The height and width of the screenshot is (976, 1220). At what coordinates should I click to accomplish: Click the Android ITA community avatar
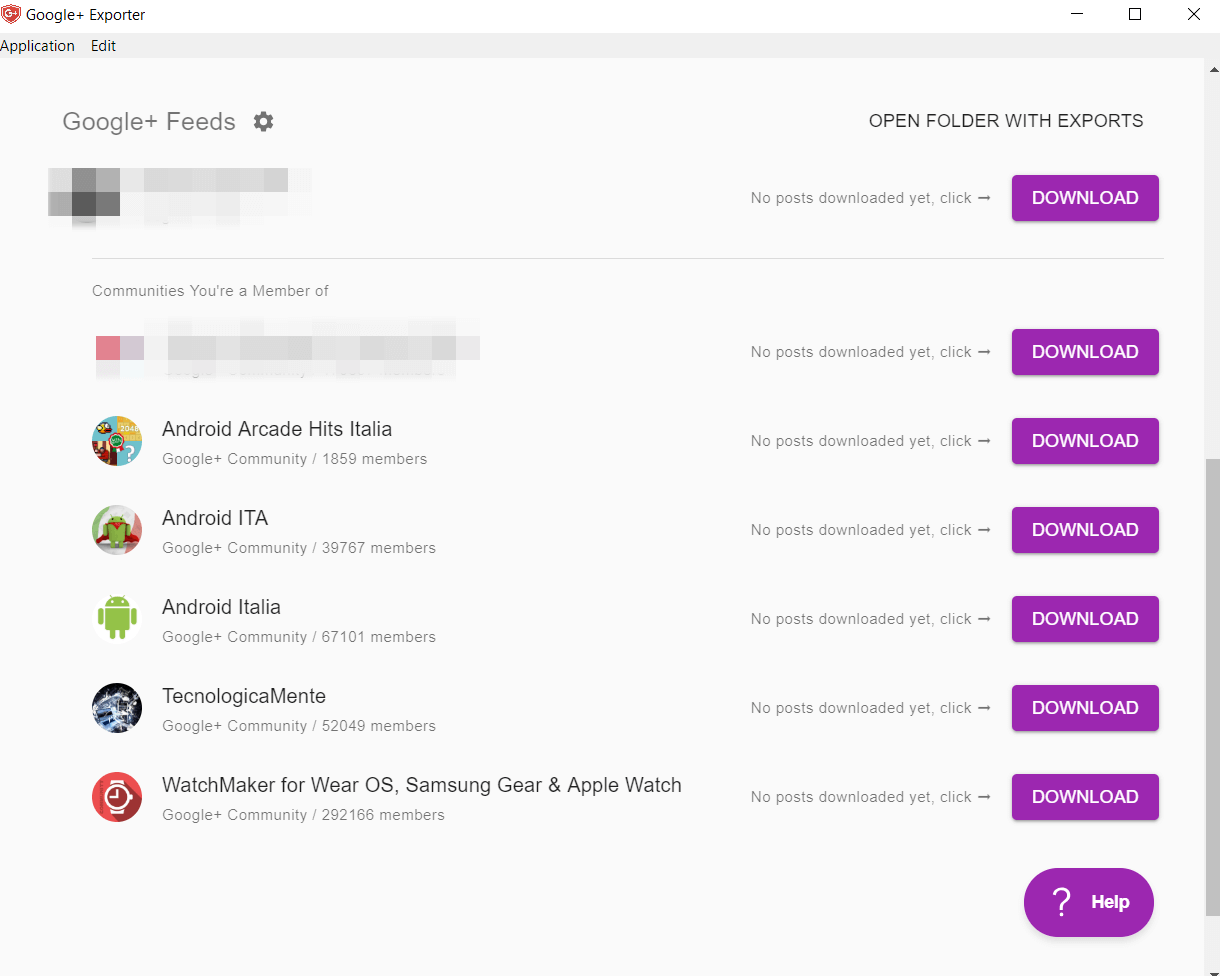point(117,530)
